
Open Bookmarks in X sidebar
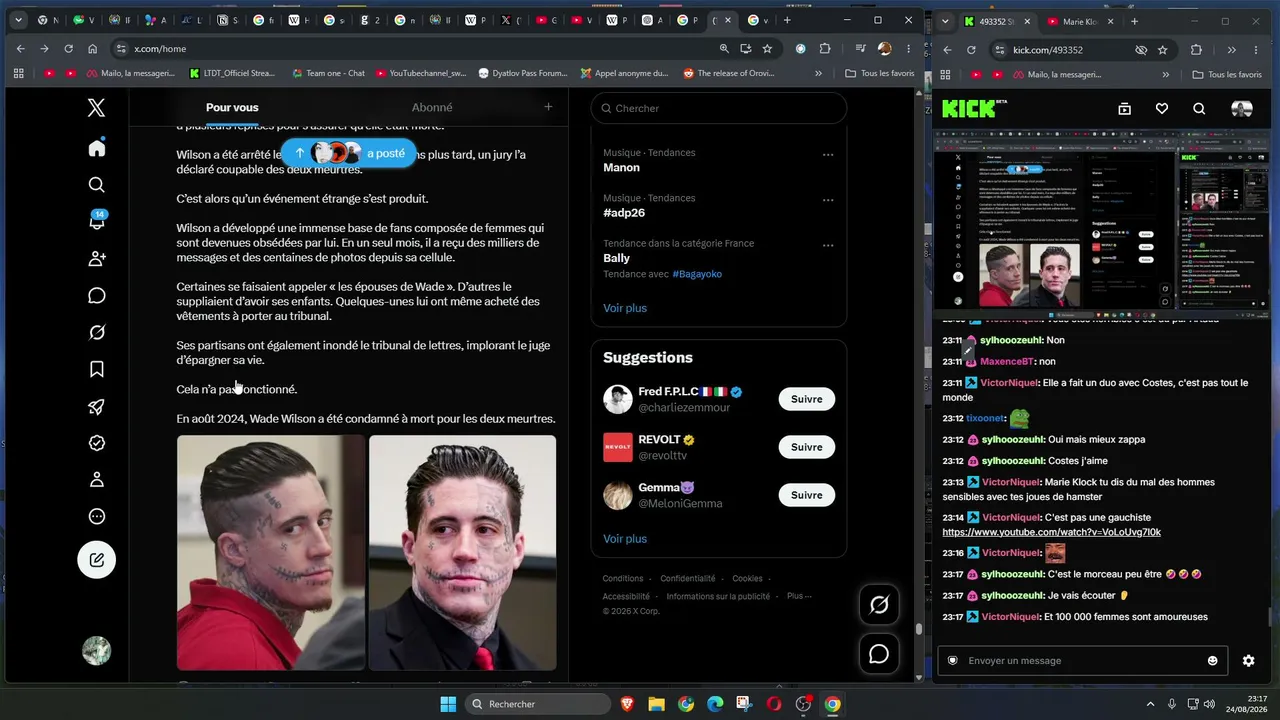(x=97, y=369)
